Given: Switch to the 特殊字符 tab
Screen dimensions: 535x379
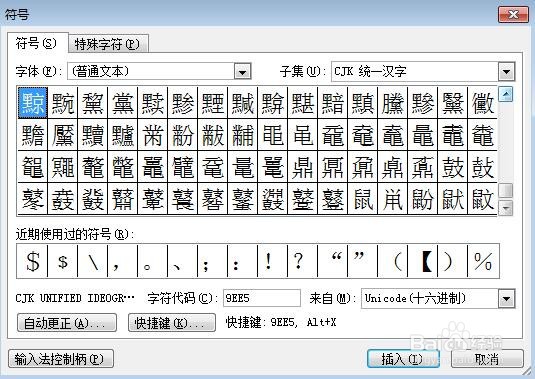Looking at the screenshot, I should point(108,44).
